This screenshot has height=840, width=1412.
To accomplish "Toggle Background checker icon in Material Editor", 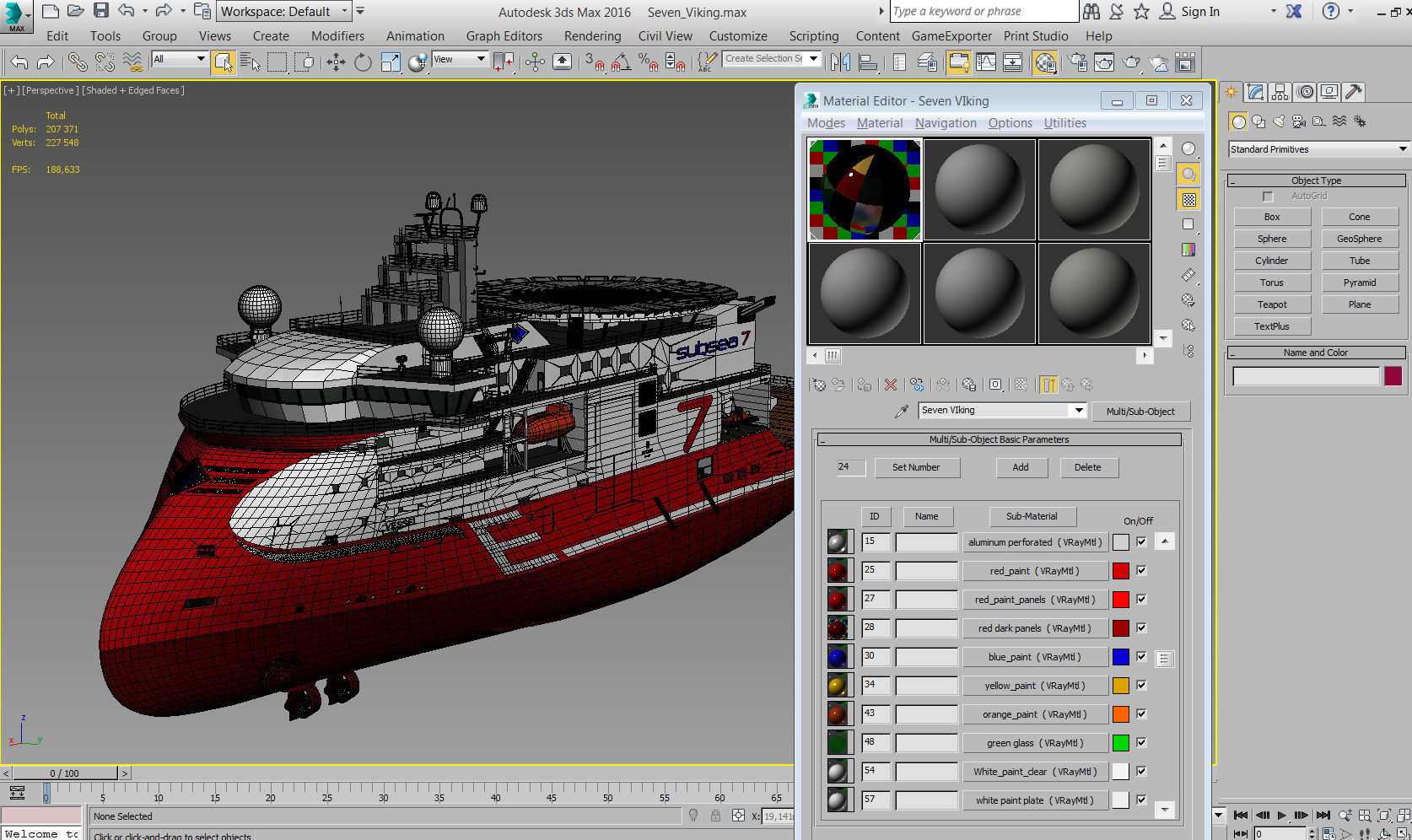I will click(x=1188, y=199).
